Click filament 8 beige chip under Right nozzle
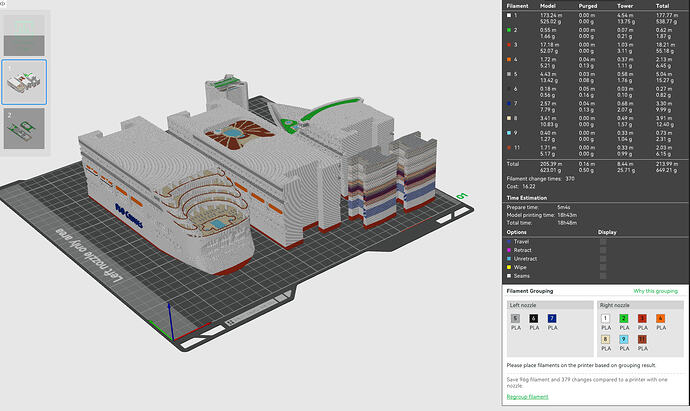Image resolution: width=690 pixels, height=411 pixels. 606,339
